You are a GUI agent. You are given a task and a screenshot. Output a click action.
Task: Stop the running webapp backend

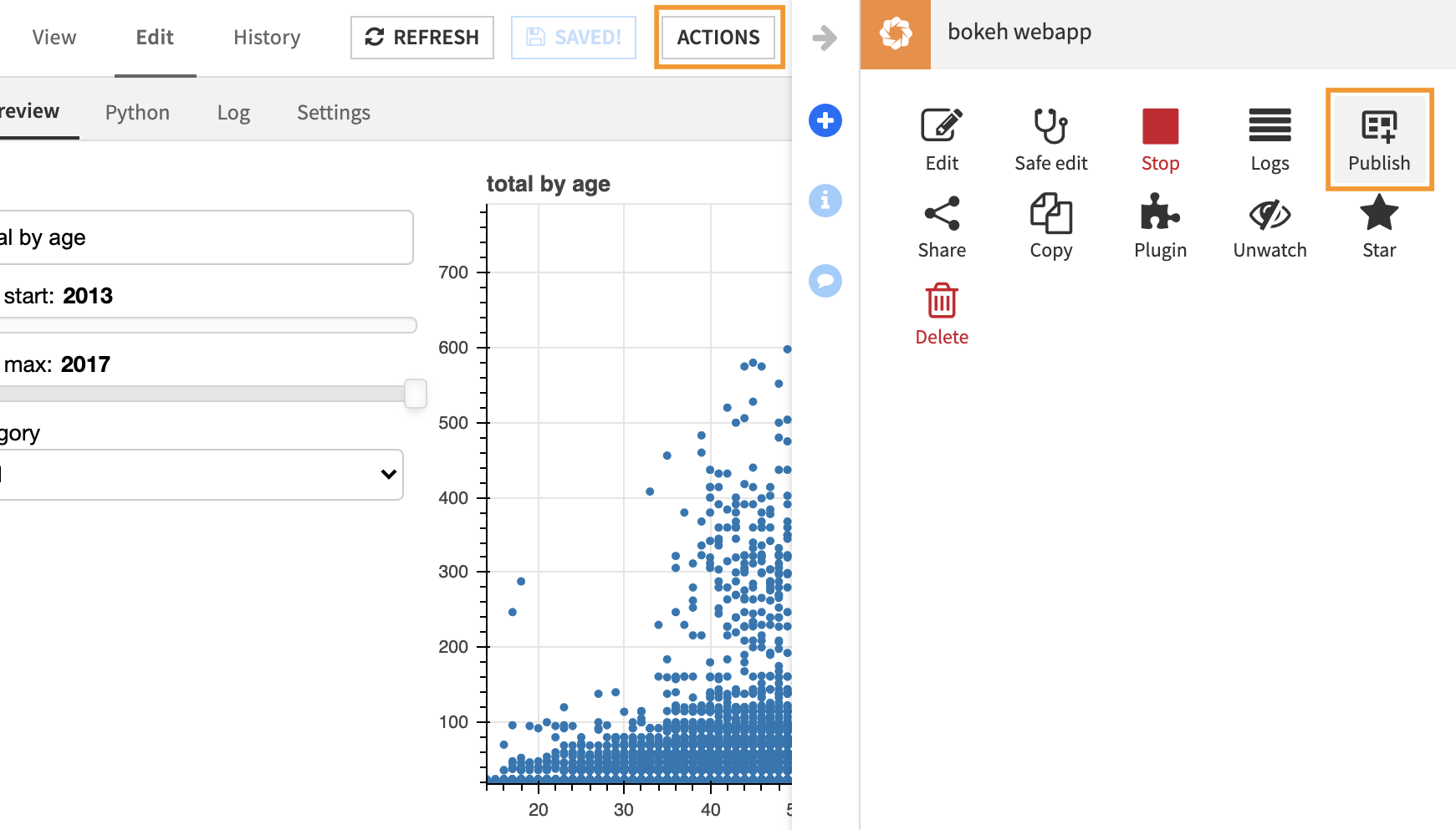point(1161,140)
